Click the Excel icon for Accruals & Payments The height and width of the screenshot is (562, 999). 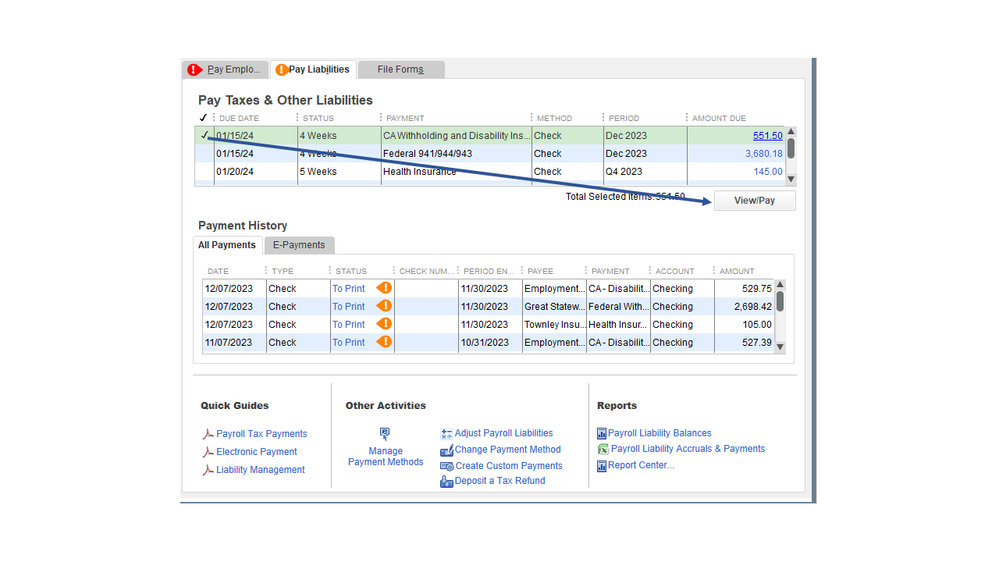point(603,449)
